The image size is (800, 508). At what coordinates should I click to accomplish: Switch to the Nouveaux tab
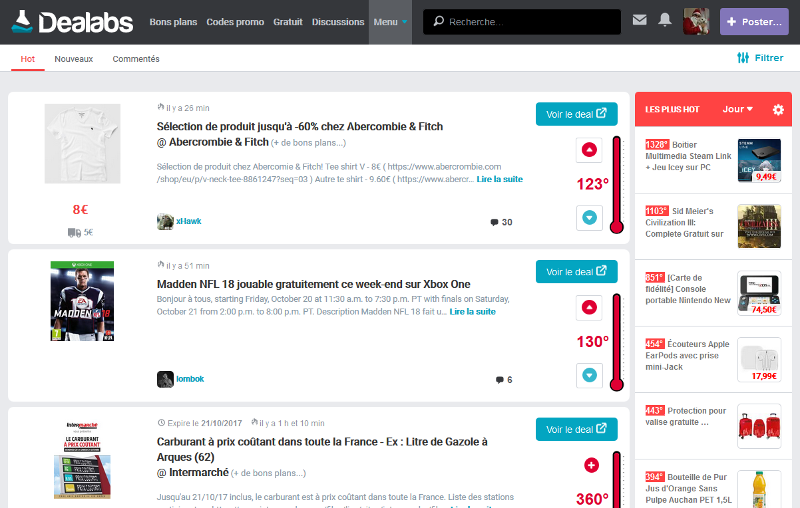(73, 59)
